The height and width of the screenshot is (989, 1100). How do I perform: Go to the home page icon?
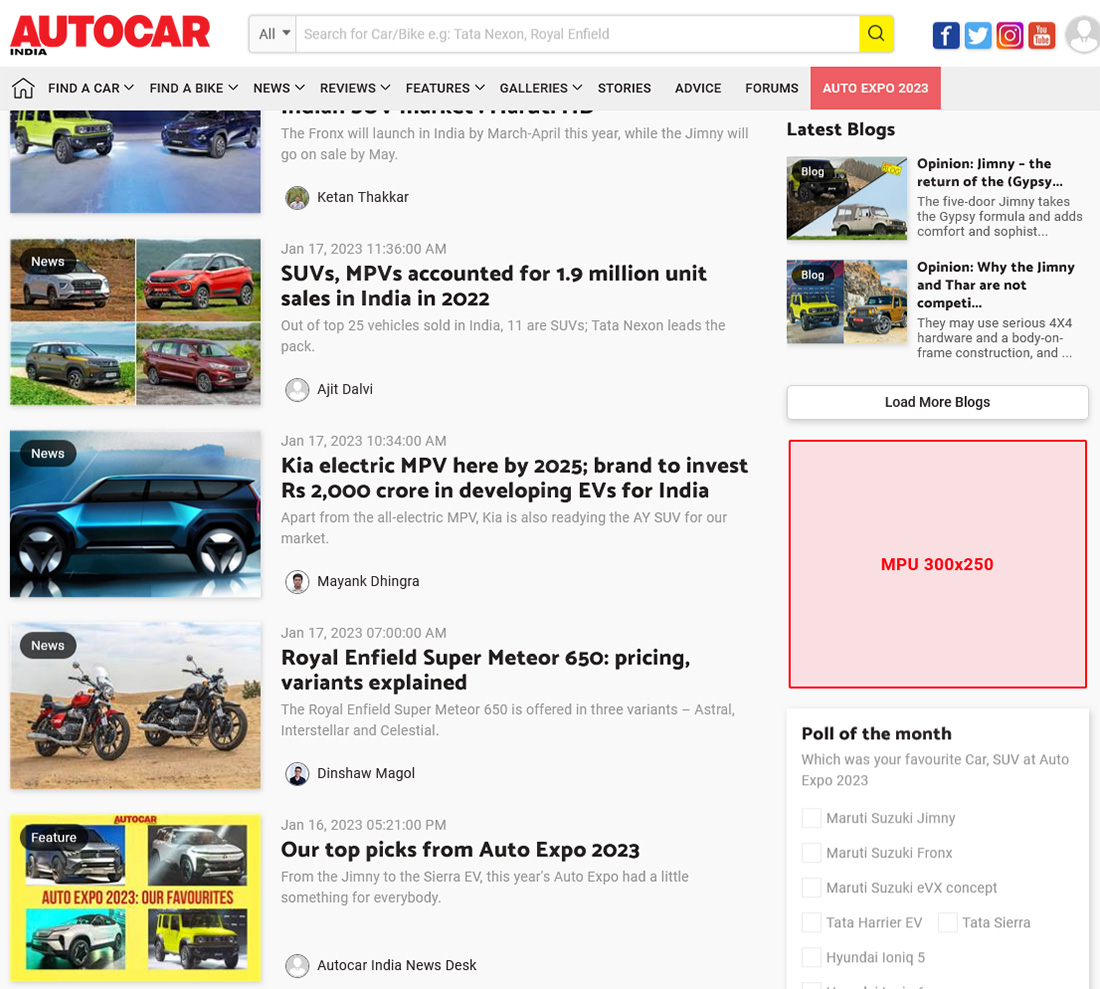23,88
